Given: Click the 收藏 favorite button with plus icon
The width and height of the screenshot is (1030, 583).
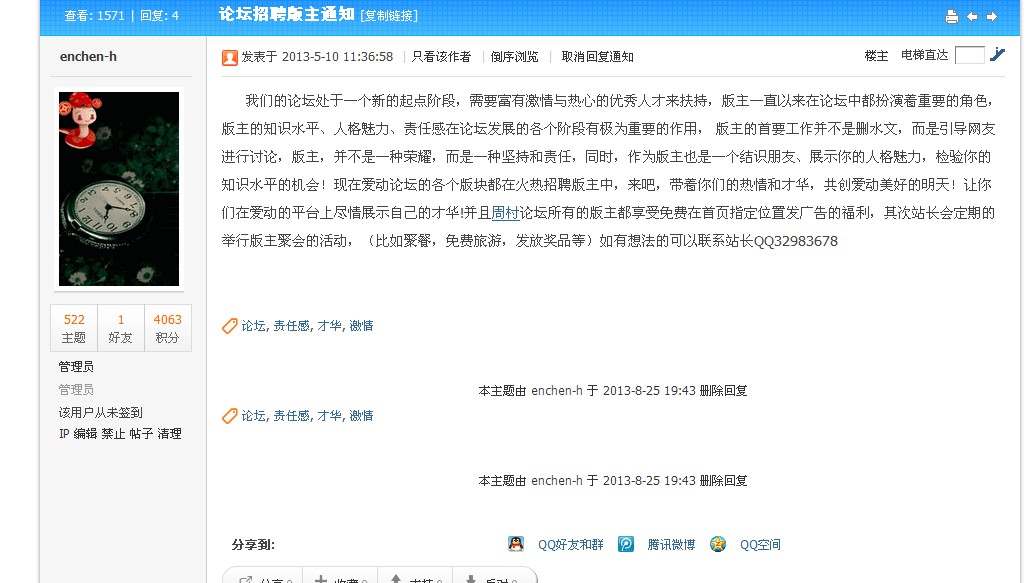Looking at the screenshot, I should point(340,577).
